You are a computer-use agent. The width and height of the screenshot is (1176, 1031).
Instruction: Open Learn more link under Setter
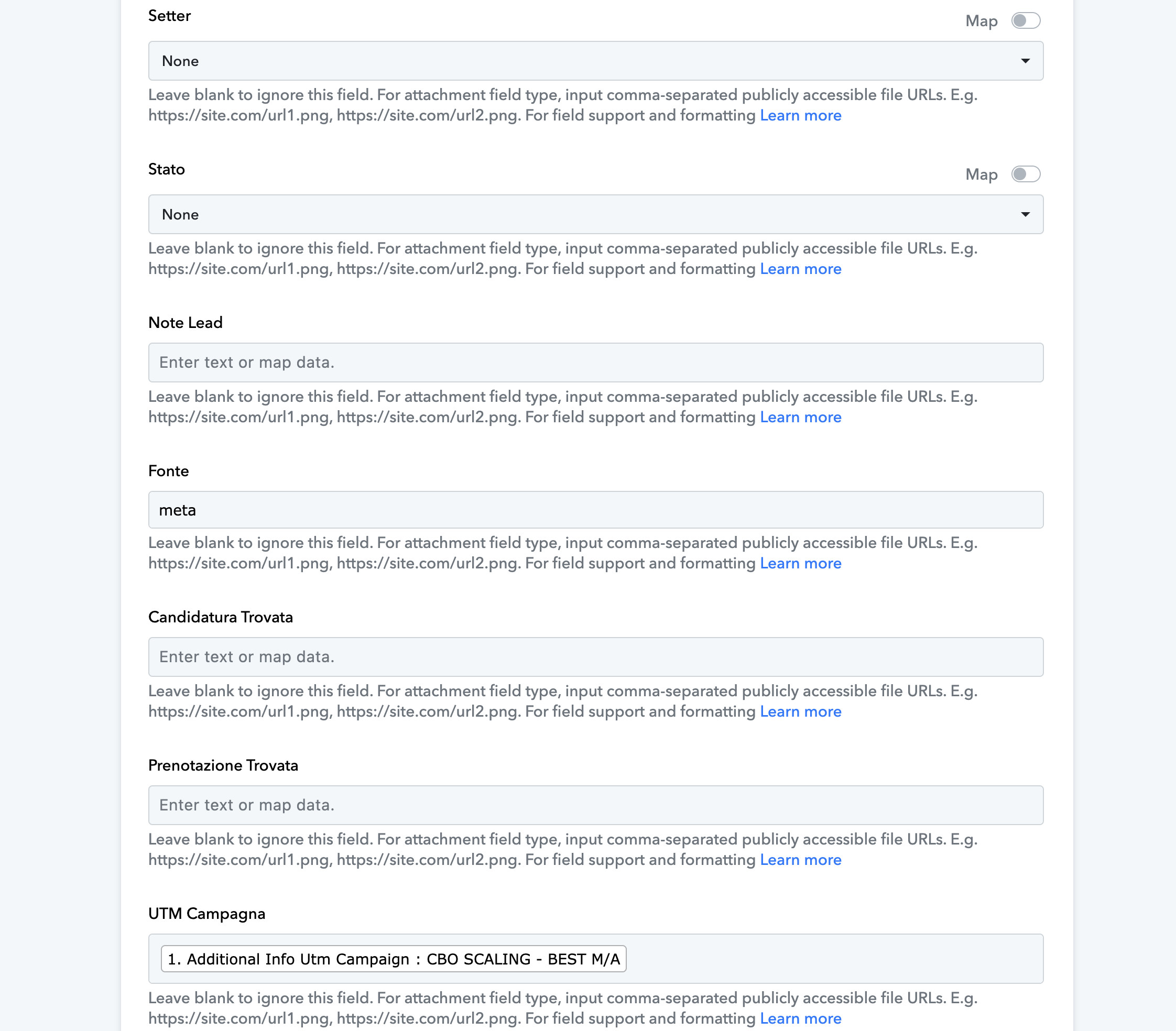click(x=800, y=116)
